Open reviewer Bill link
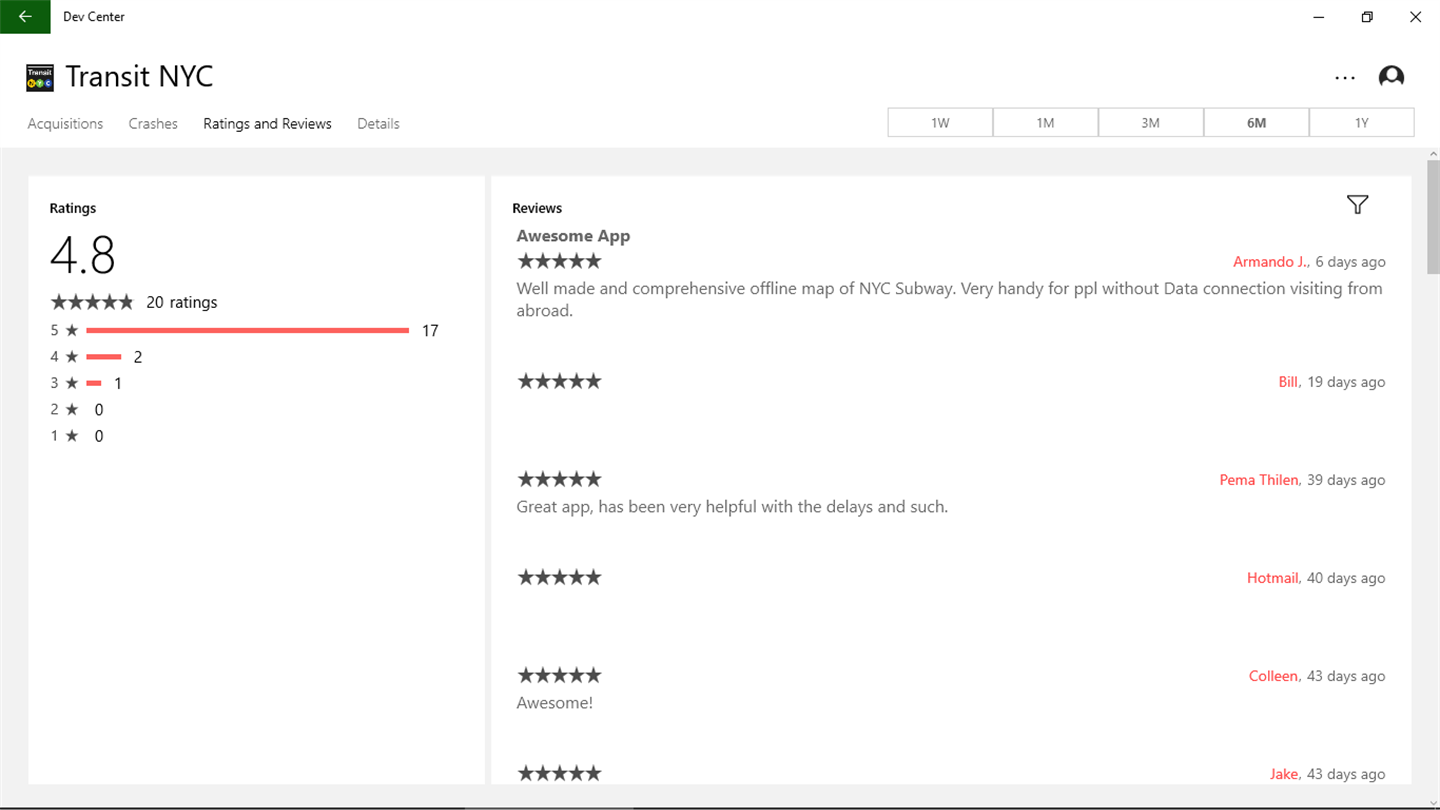 (1288, 382)
